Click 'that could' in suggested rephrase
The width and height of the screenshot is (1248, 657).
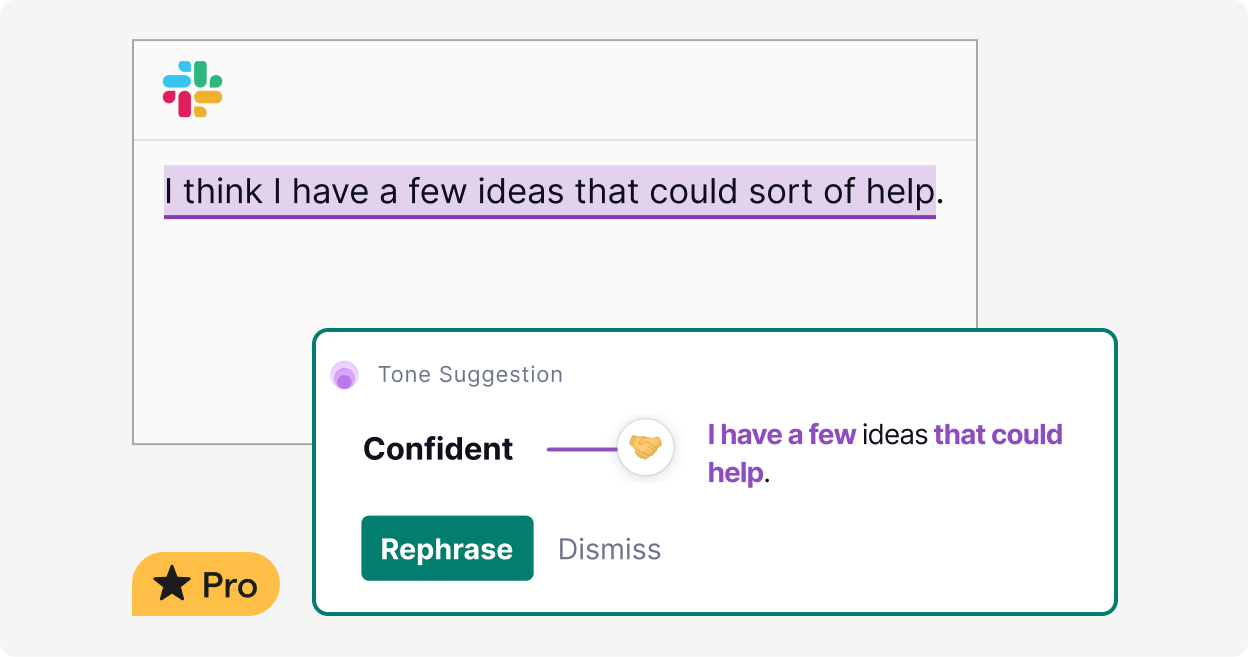[998, 435]
